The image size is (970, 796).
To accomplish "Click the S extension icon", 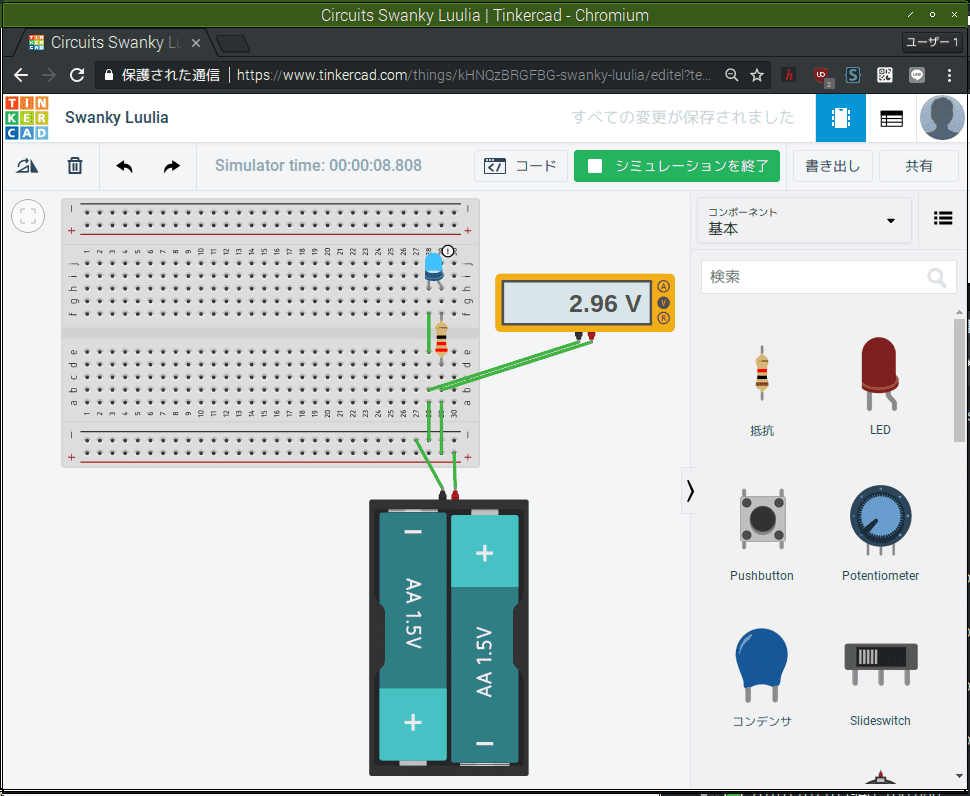I will click(x=853, y=75).
